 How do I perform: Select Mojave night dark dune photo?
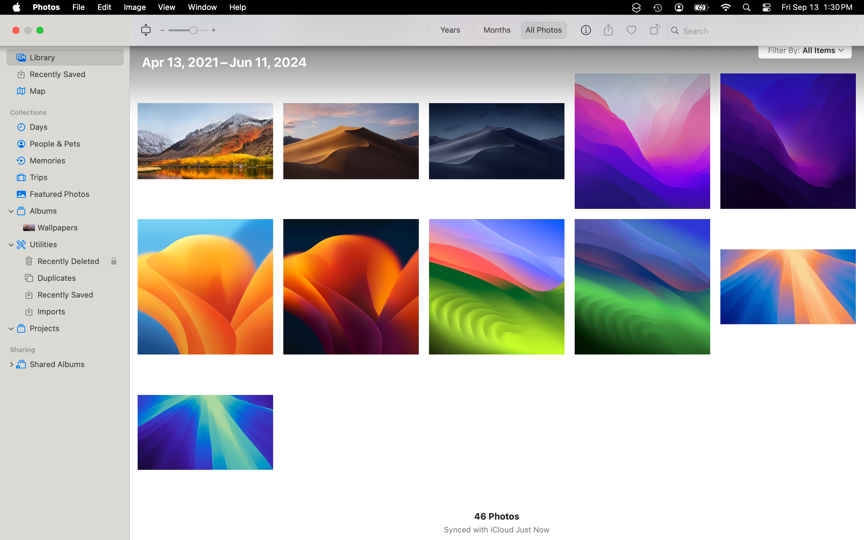click(496, 141)
